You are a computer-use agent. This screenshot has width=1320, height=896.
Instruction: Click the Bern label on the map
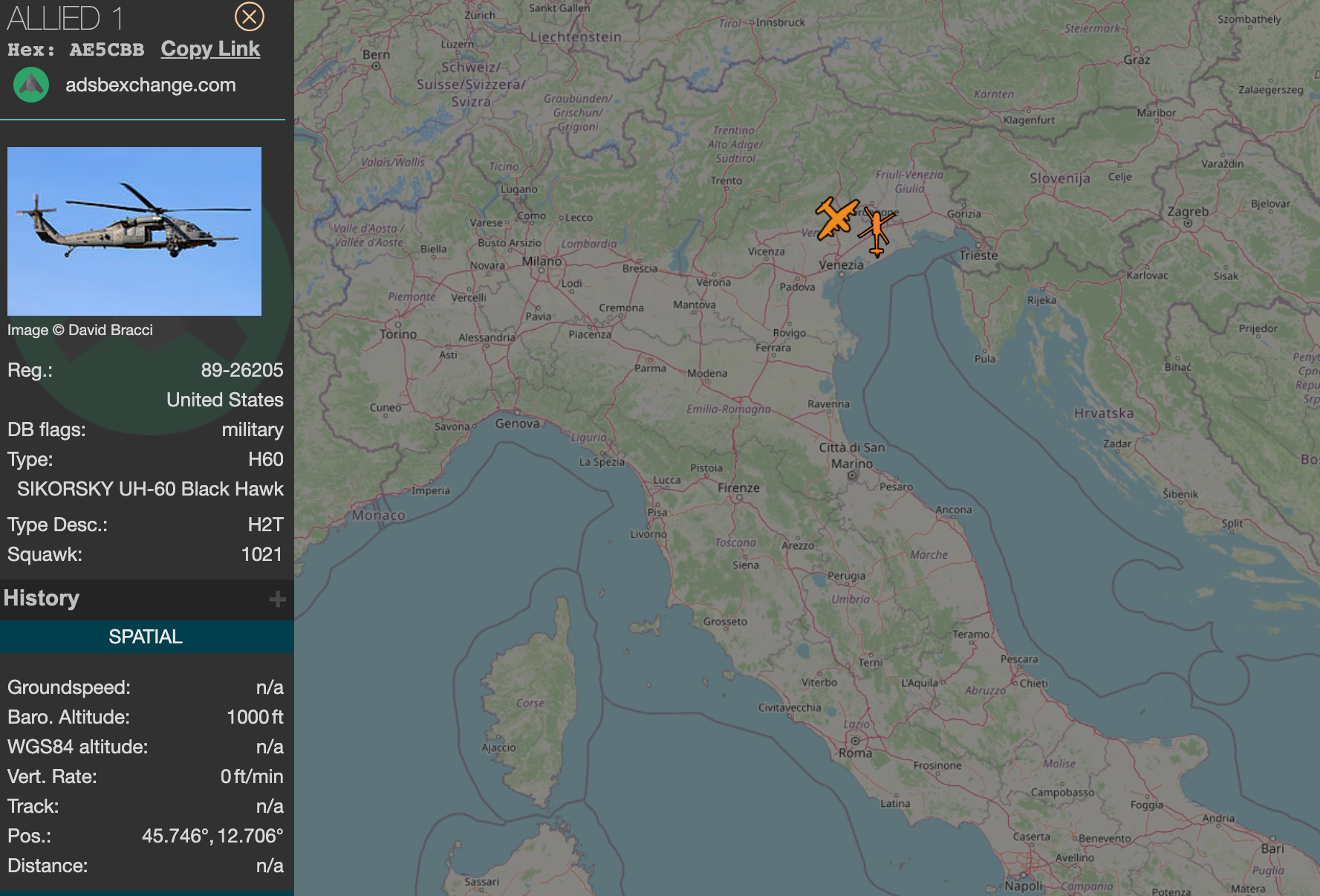[x=376, y=54]
